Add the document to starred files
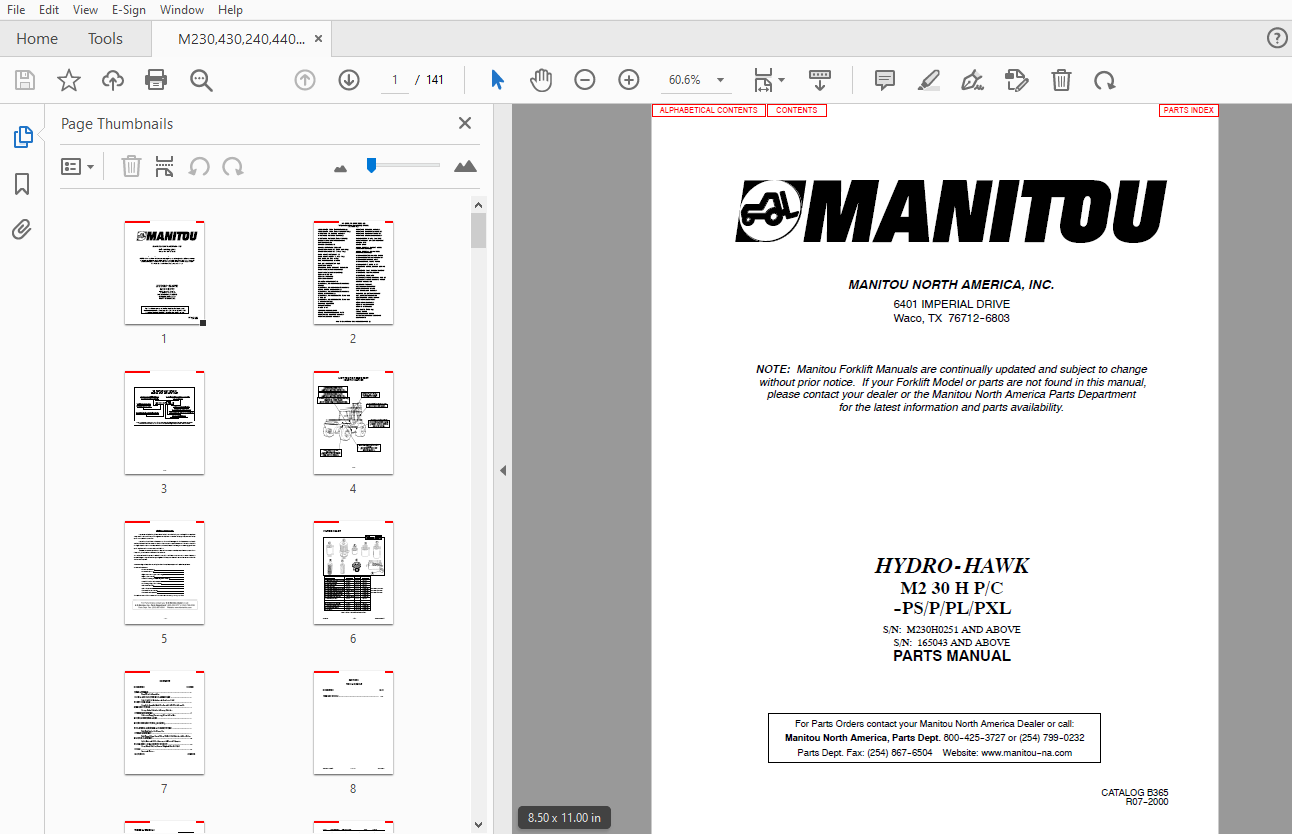The image size is (1292, 834). pyautogui.click(x=69, y=80)
